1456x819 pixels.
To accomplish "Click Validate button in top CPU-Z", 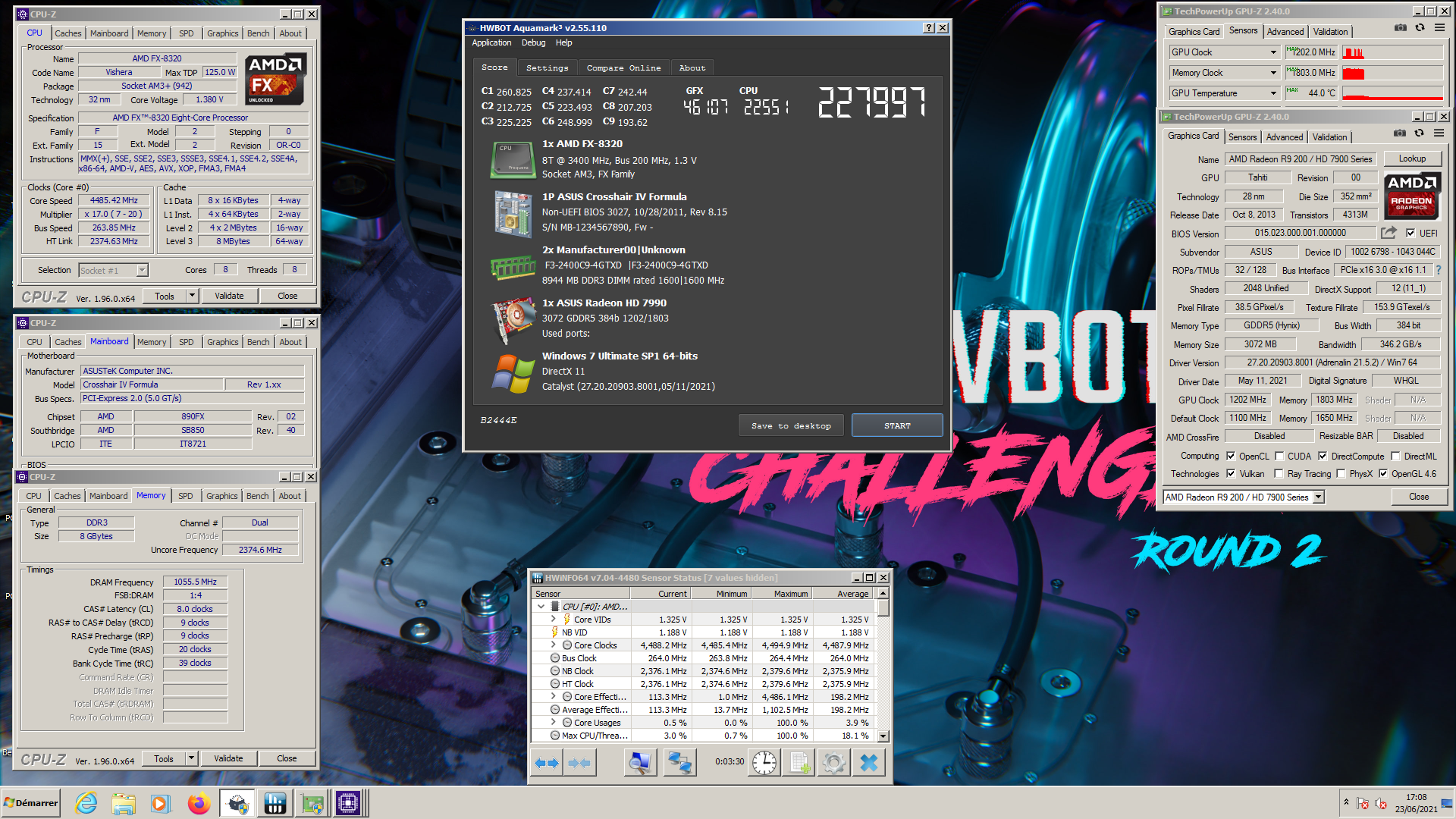I will (229, 296).
